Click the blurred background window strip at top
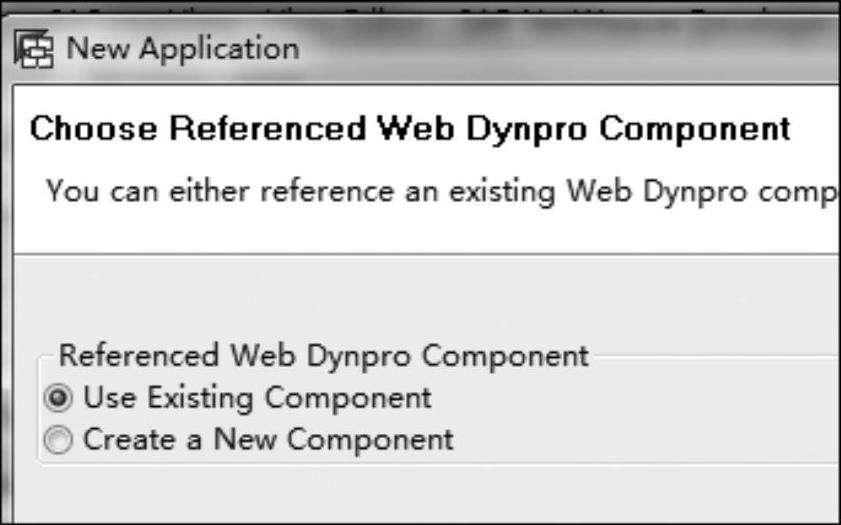The width and height of the screenshot is (841, 525). 420,8
